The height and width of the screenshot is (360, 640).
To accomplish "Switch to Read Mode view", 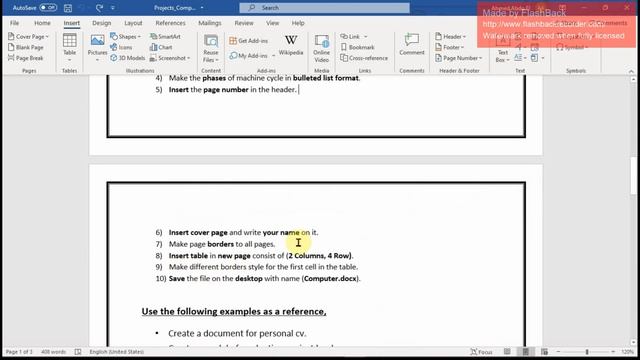I will [507, 351].
